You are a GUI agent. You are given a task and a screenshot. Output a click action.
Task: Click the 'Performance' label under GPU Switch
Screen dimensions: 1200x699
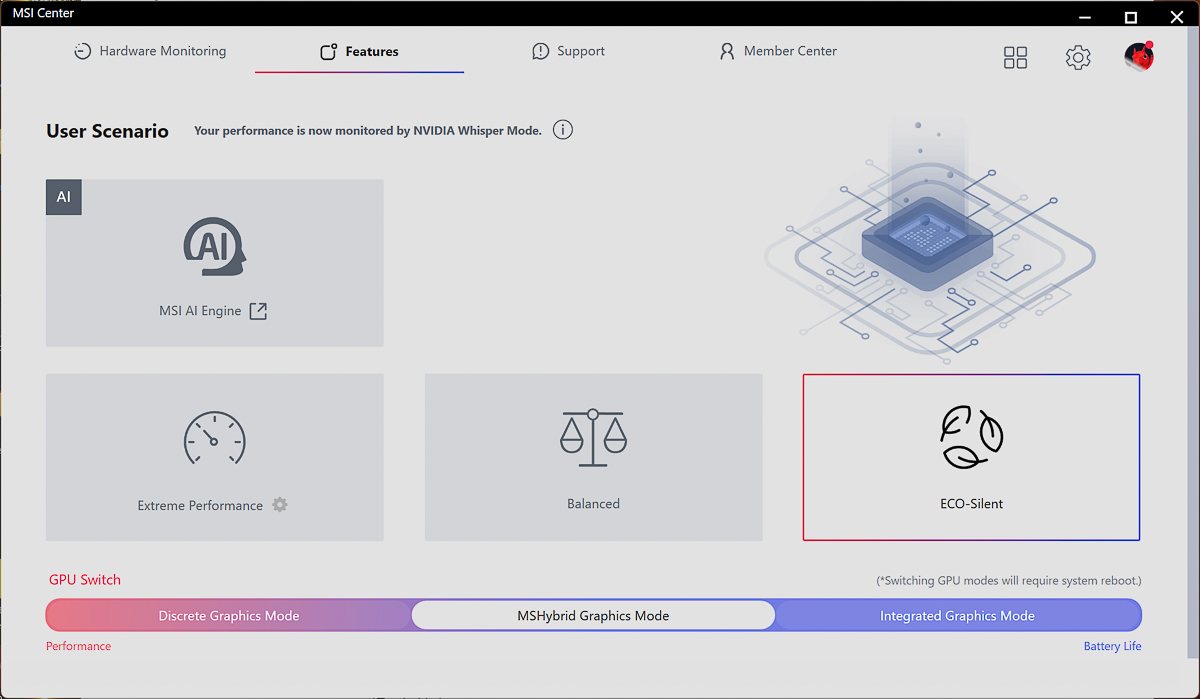pos(79,646)
